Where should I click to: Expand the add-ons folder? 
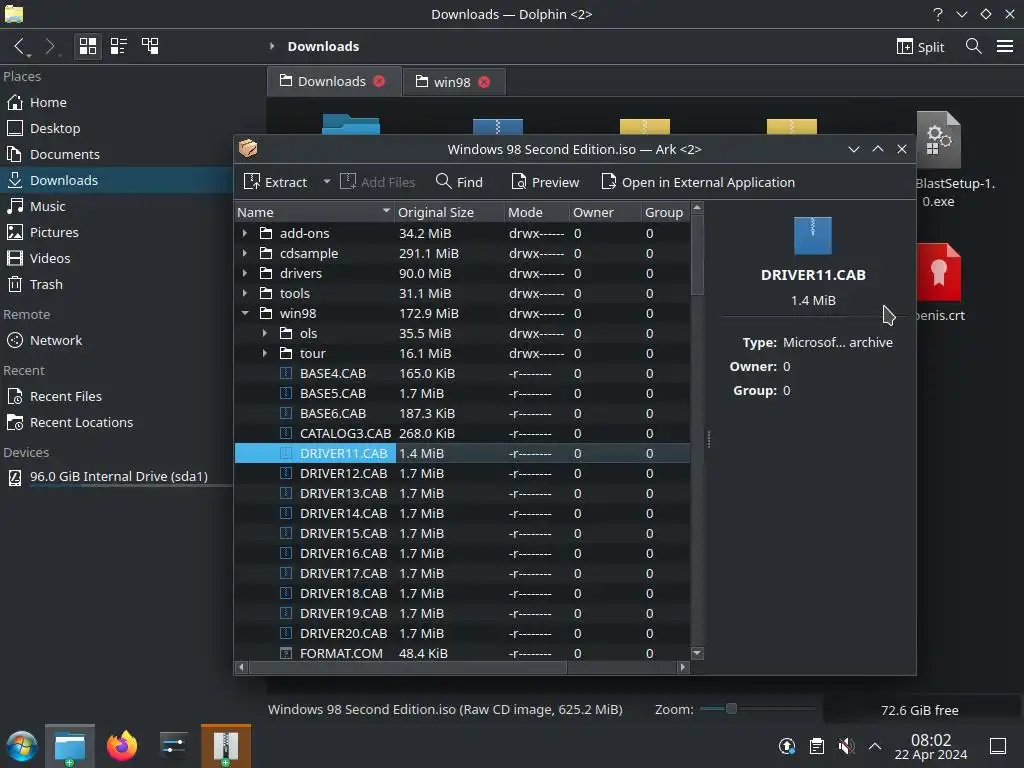[x=245, y=233]
